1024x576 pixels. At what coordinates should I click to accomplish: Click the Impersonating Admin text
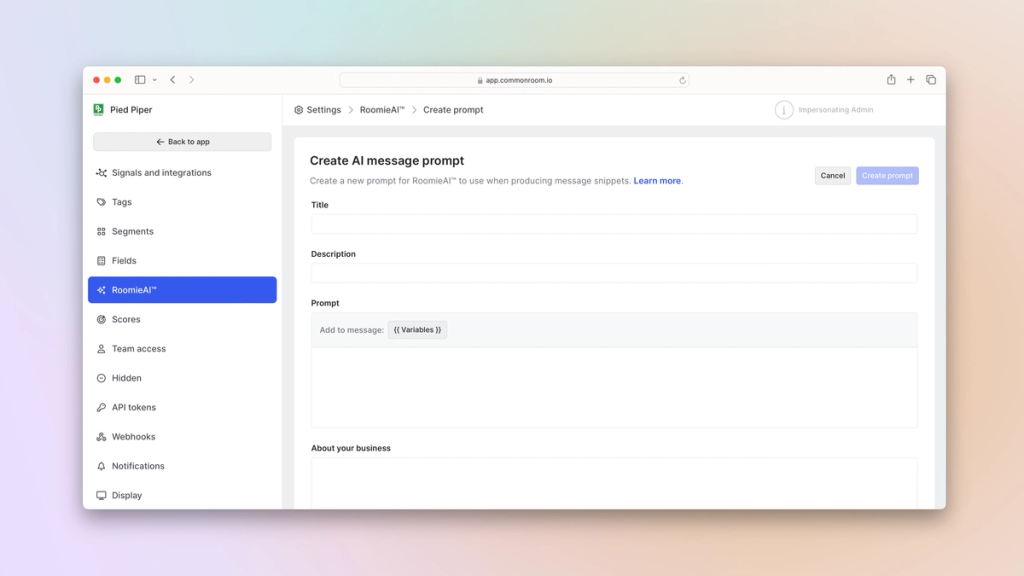tap(835, 110)
